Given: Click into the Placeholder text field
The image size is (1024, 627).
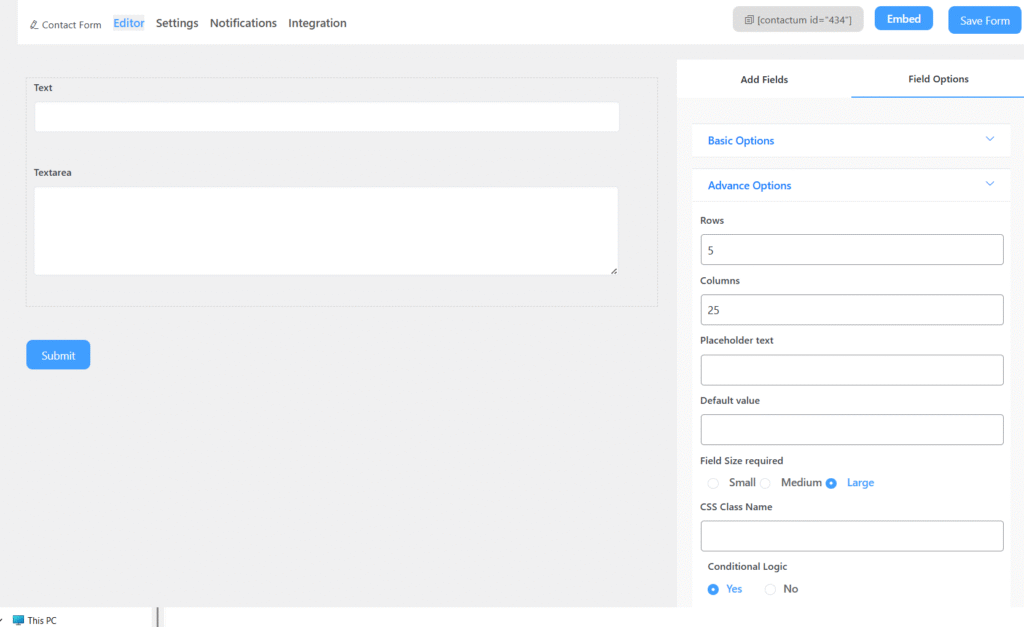Looking at the screenshot, I should pyautogui.click(x=851, y=370).
